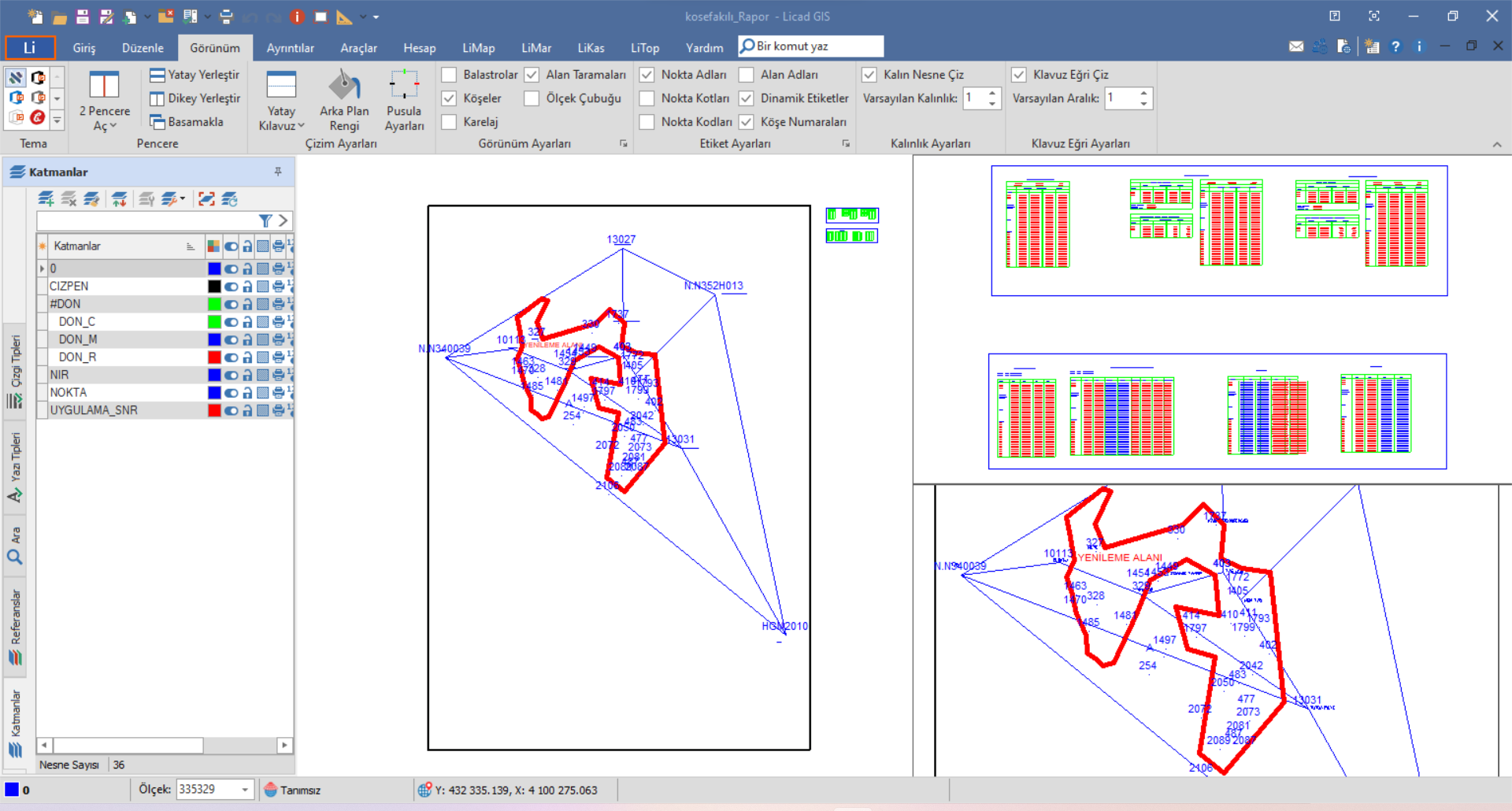This screenshot has width=1512, height=811.
Task: Click the green color swatch of DON_C layer
Action: 214,322
